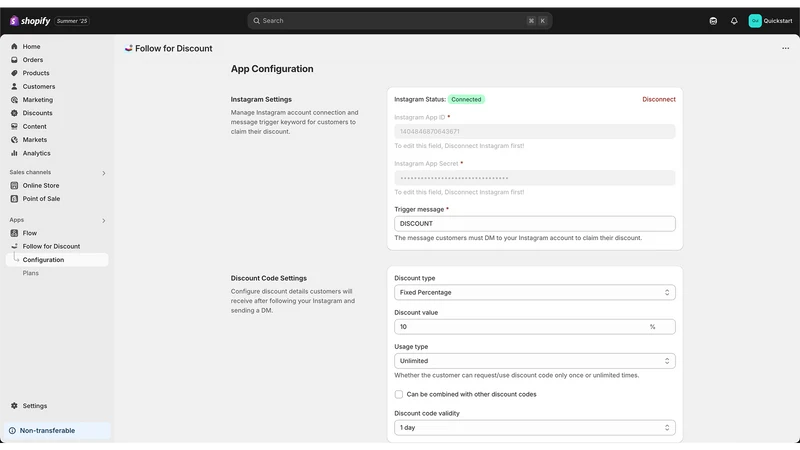Open the sidekick icon beside the bell
The height and width of the screenshot is (450, 800).
point(713,21)
